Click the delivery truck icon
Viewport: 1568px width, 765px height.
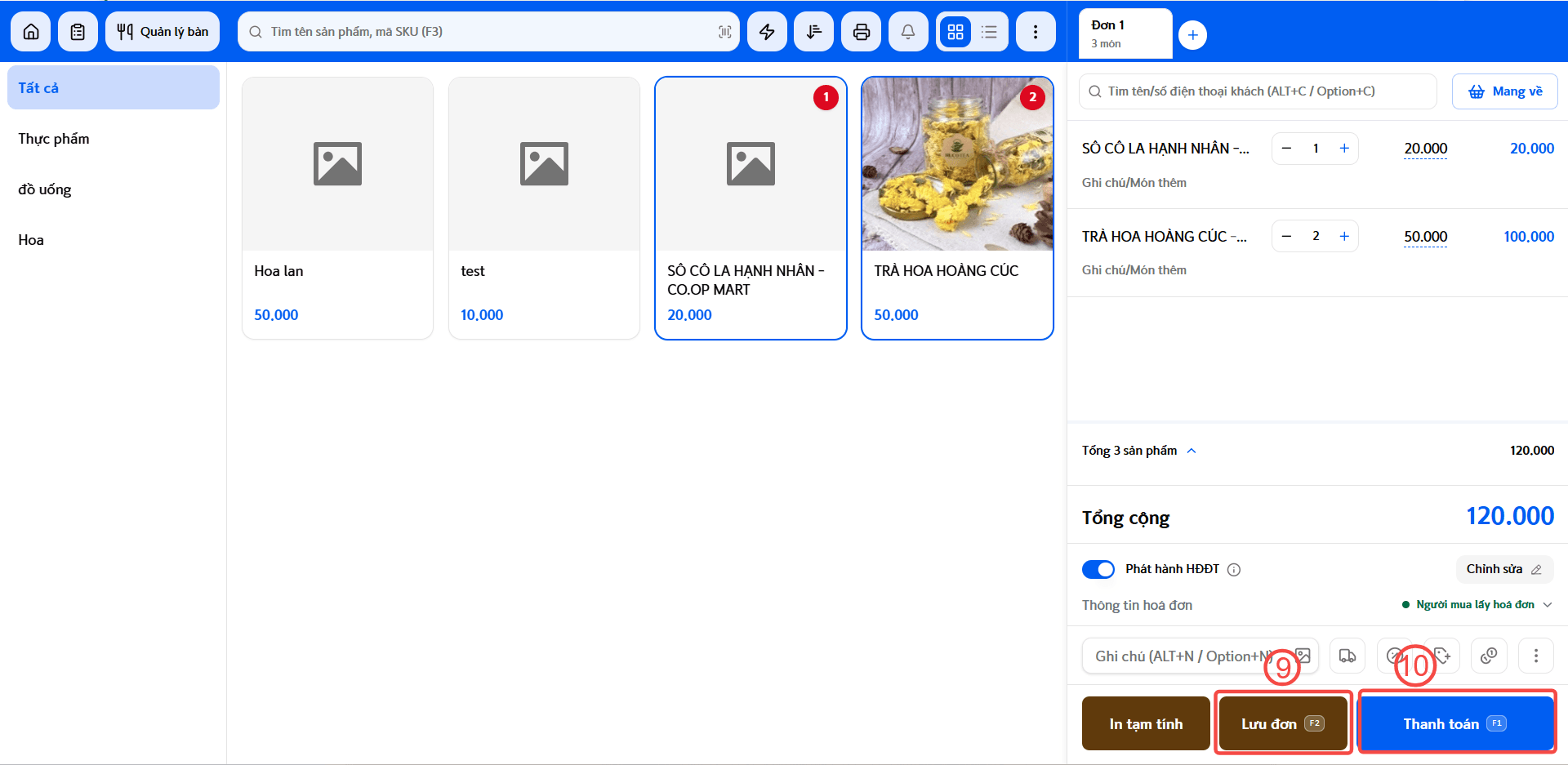[1347, 656]
